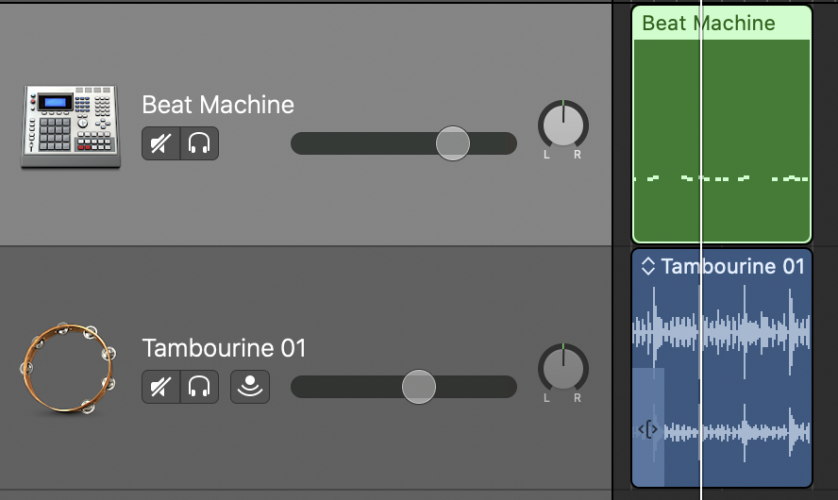Screen dimensions: 838x500
Task: Select the Tambourine 01 track name
Action: click(x=224, y=348)
